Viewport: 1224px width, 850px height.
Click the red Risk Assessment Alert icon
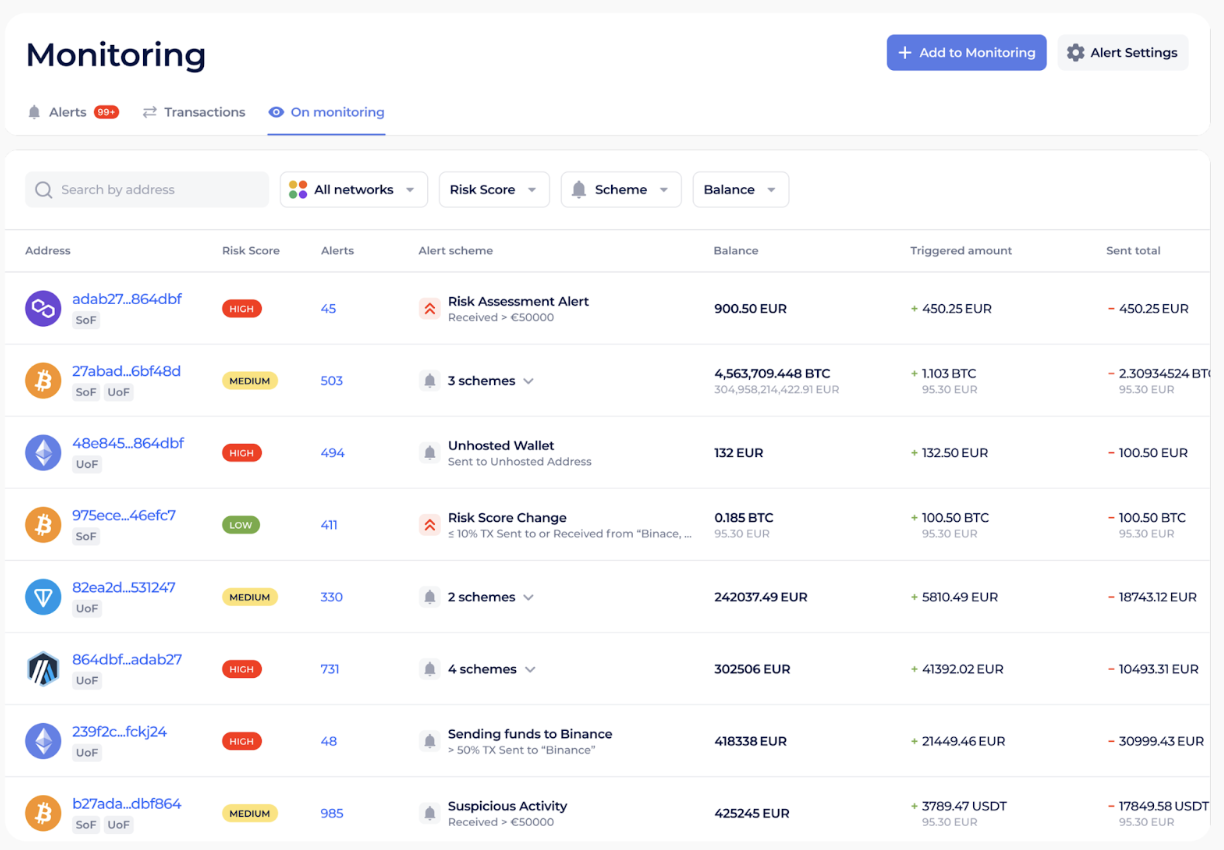click(430, 308)
